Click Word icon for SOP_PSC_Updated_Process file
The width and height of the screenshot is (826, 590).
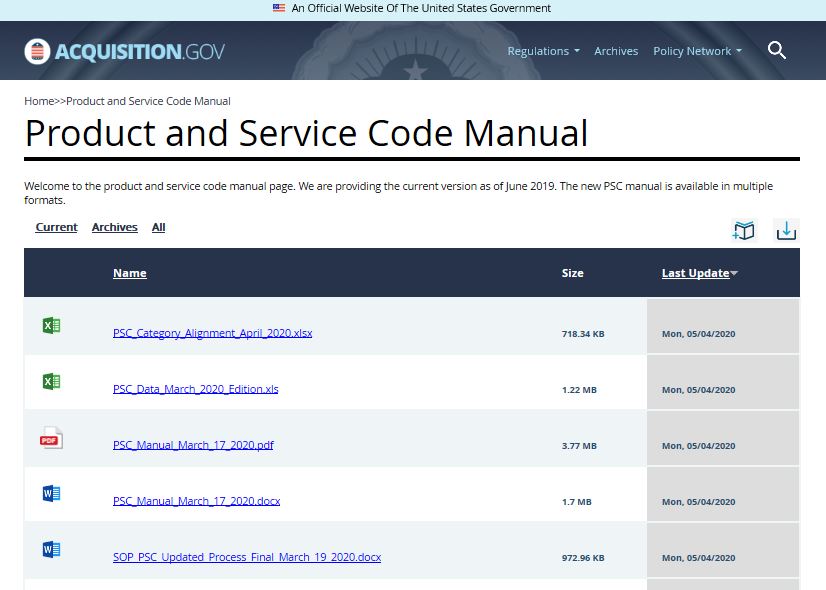52,549
